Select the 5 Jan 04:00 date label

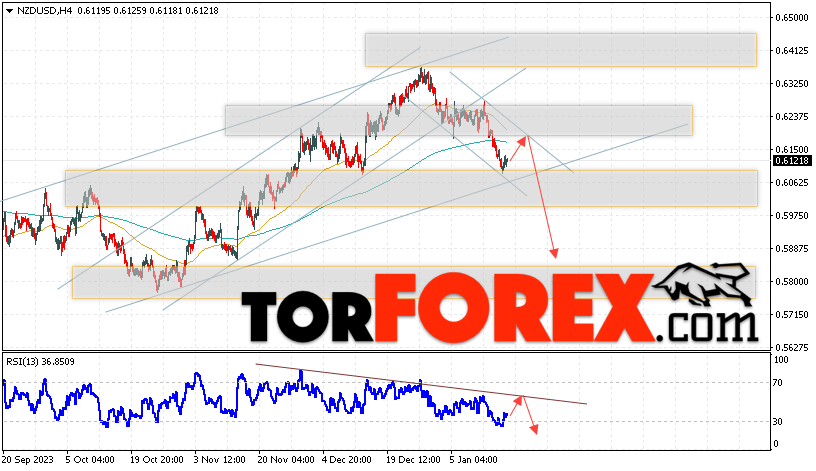point(474,460)
